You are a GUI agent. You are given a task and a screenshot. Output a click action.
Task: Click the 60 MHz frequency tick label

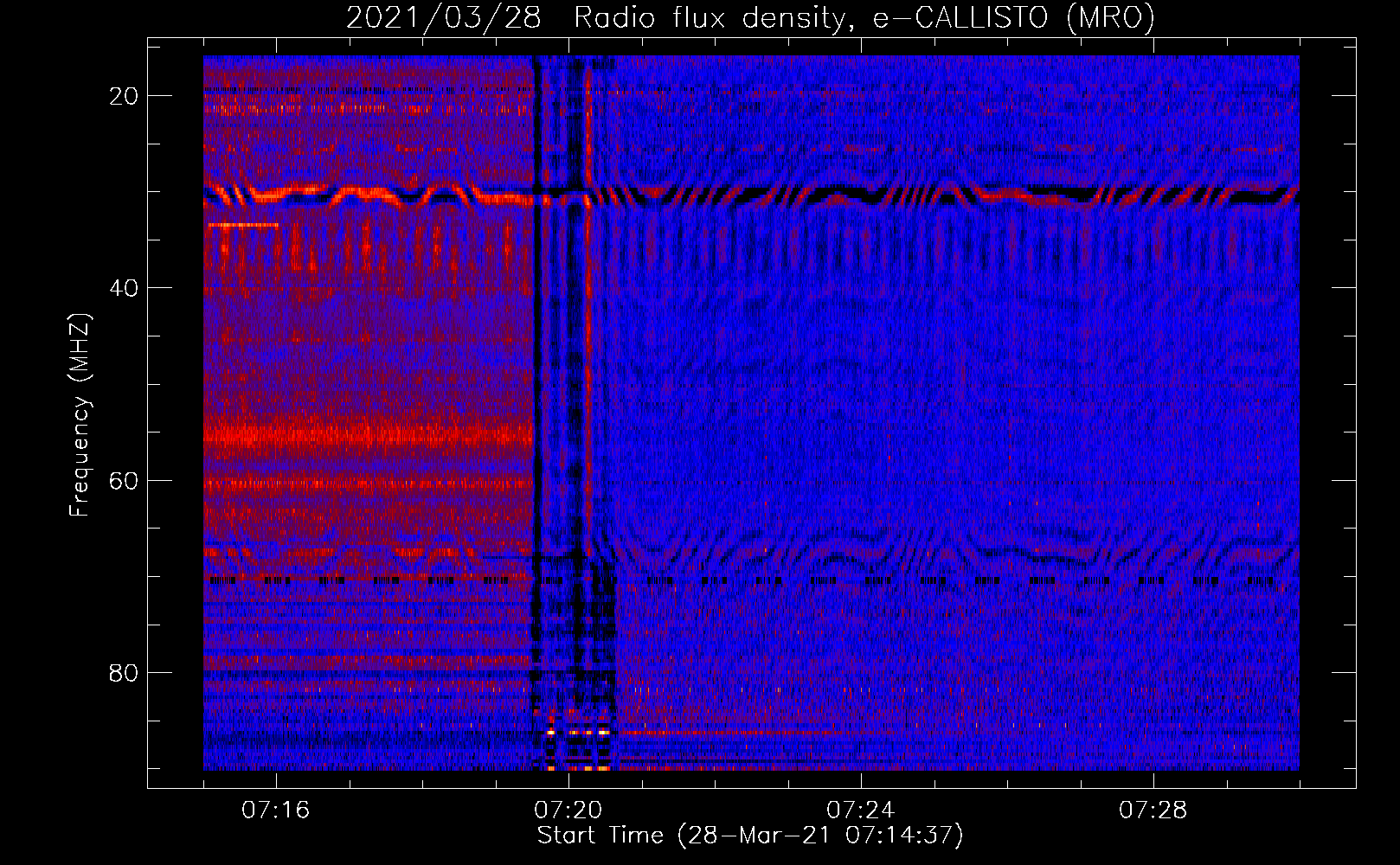tap(124, 480)
